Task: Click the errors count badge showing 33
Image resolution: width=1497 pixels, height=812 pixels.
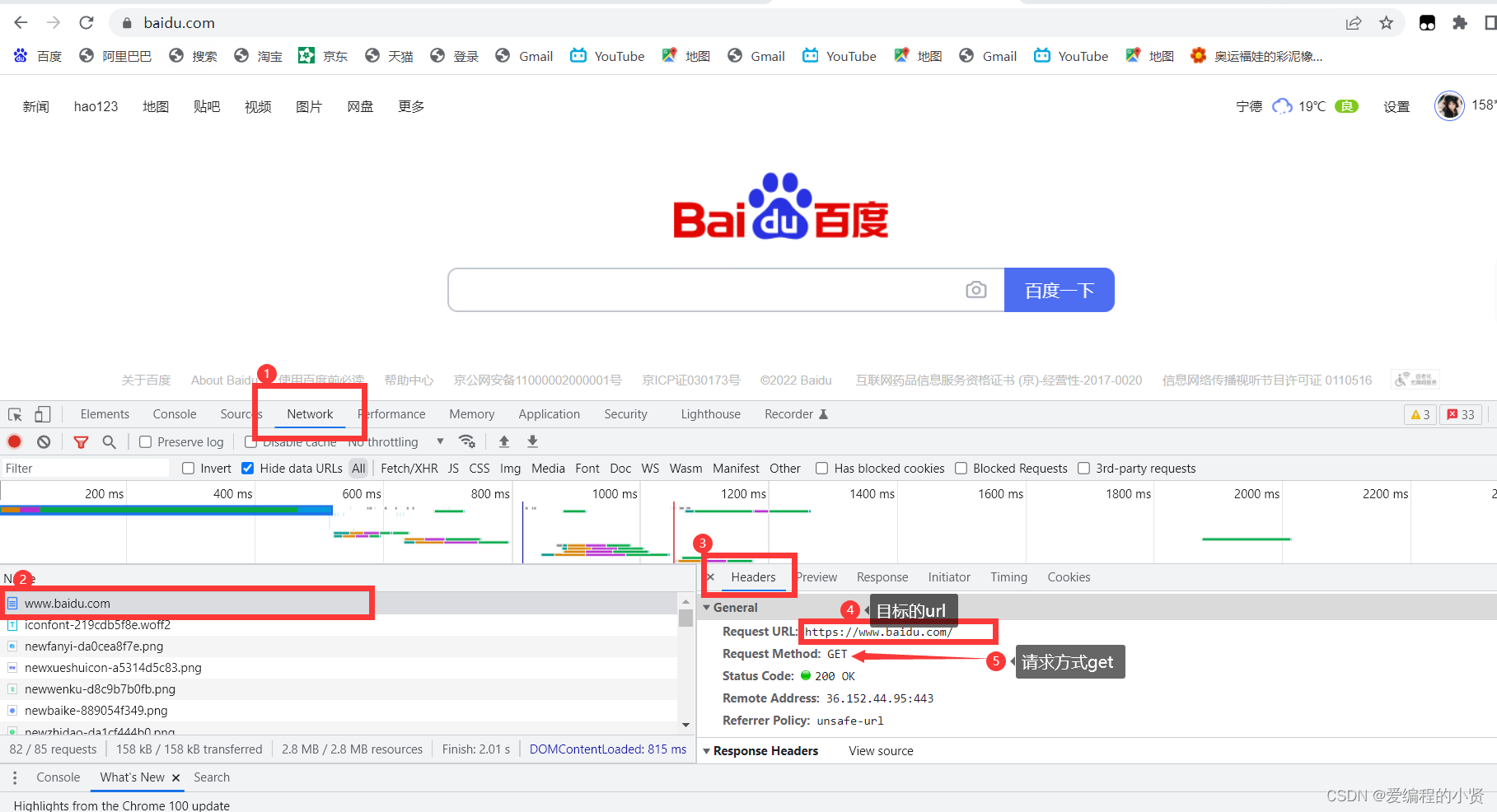Action: point(1461,414)
